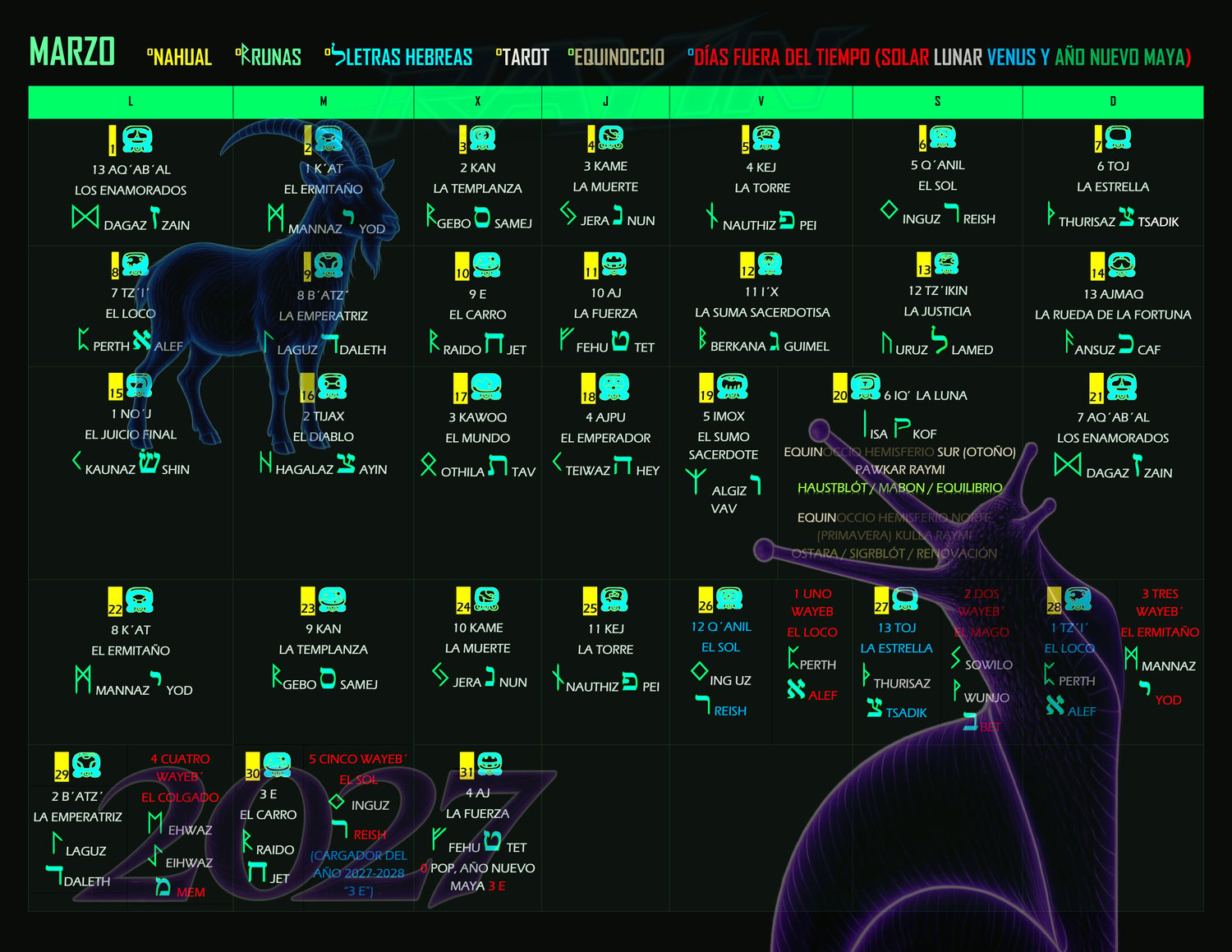Click the Dagaz rune symbol in day 1
The image size is (1232, 952).
tap(85, 217)
